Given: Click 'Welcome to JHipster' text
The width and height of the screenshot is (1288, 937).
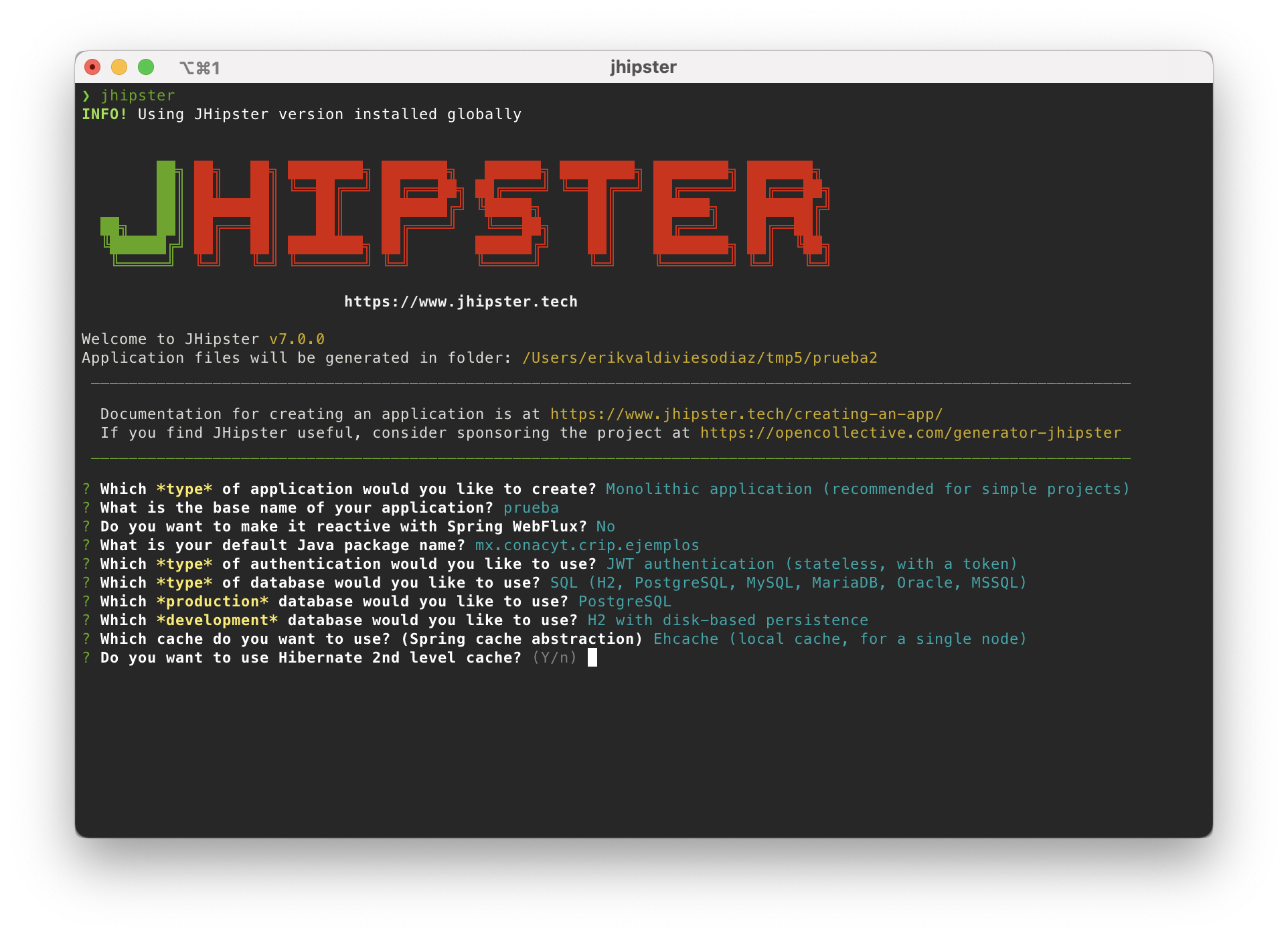Looking at the screenshot, I should click(170, 339).
